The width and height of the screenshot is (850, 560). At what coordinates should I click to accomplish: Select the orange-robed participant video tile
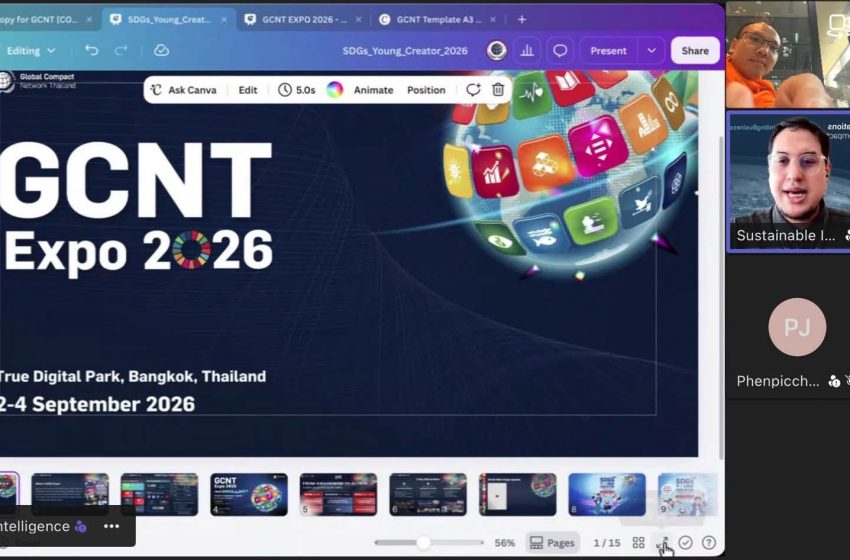pos(788,54)
